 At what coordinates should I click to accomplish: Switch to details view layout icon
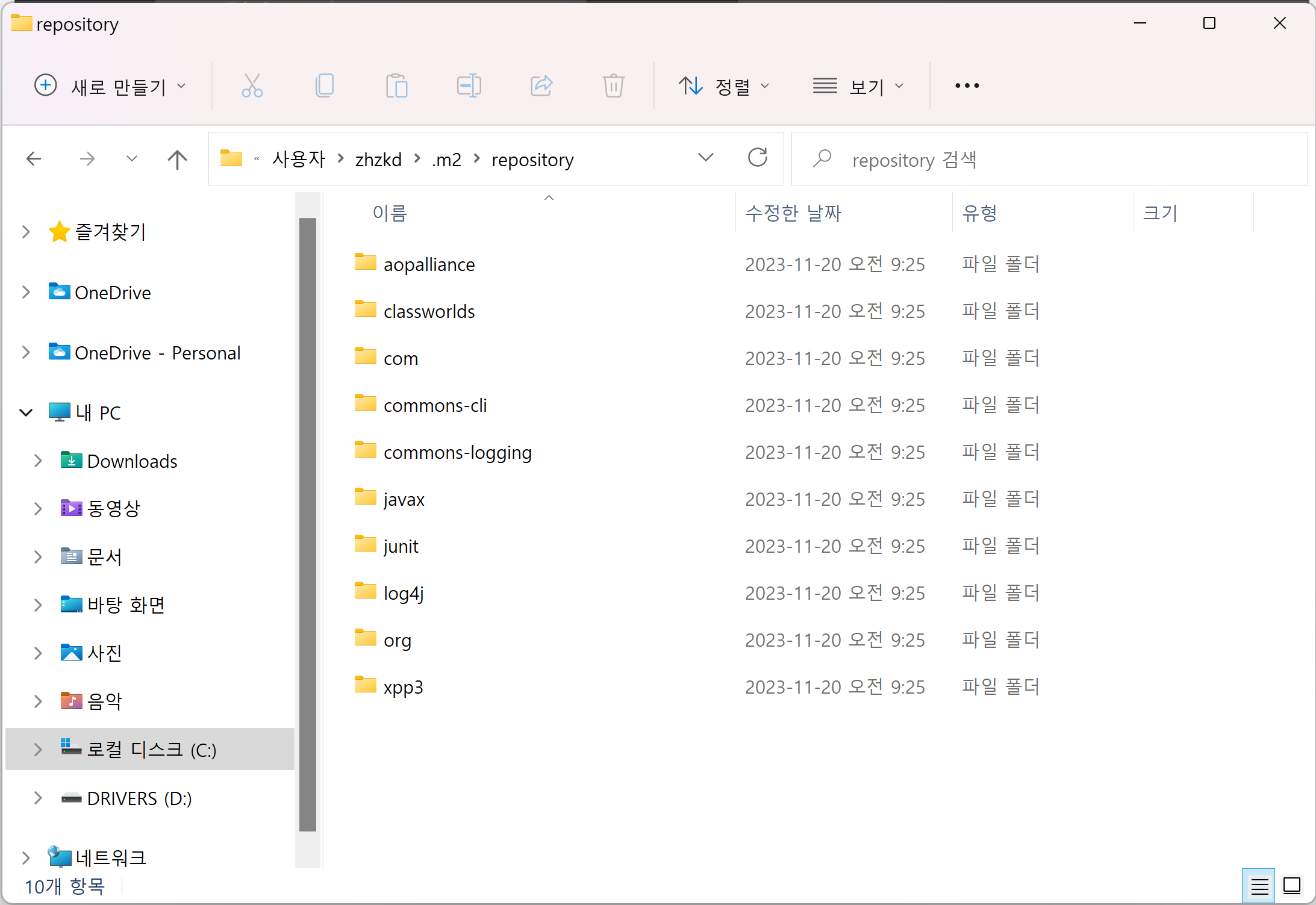coord(1259,886)
